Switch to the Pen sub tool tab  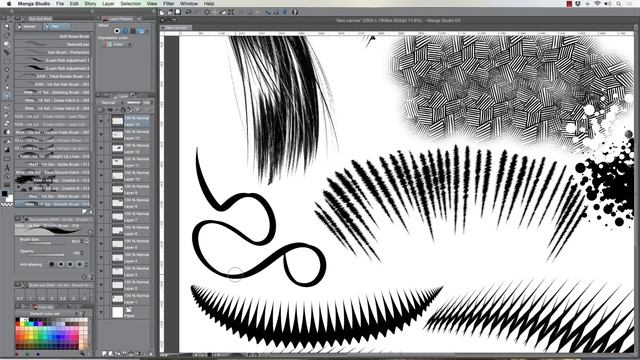point(56,27)
